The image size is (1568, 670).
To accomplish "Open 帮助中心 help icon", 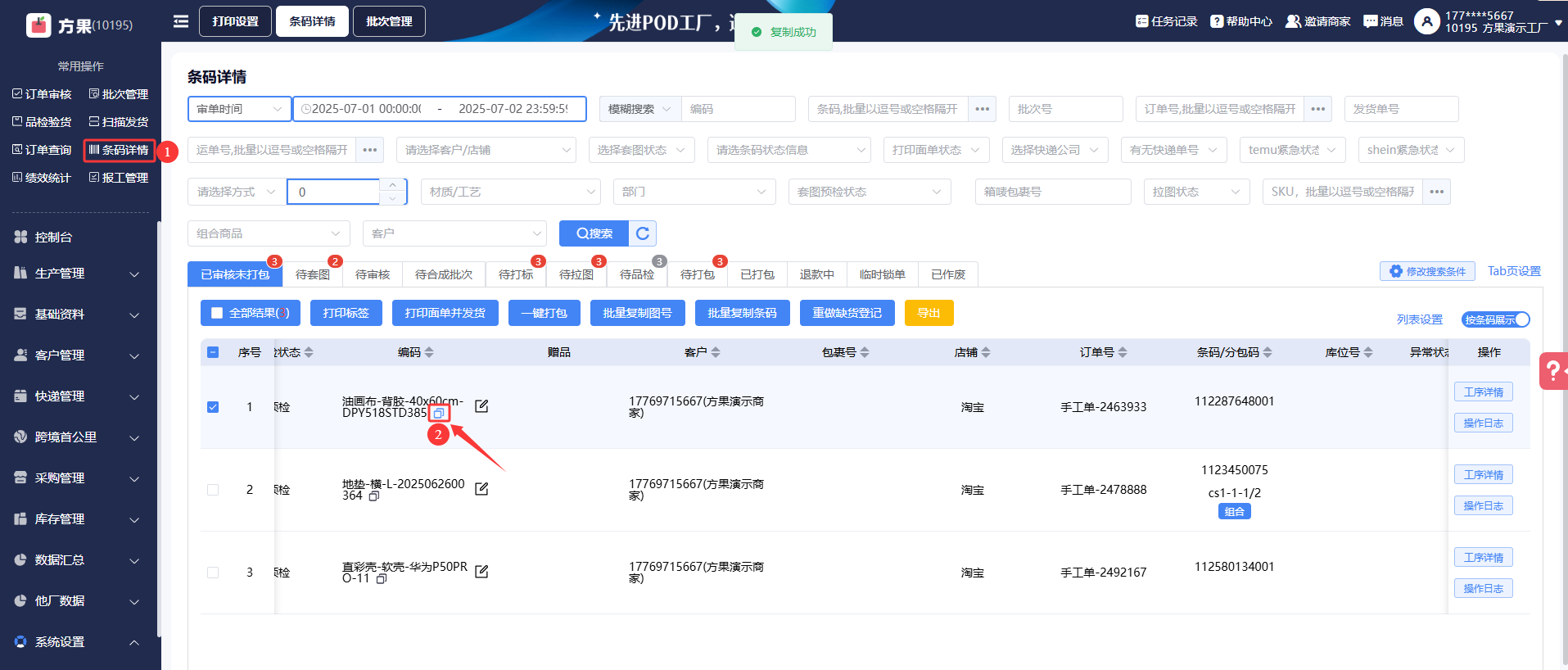I will 1241,21.
